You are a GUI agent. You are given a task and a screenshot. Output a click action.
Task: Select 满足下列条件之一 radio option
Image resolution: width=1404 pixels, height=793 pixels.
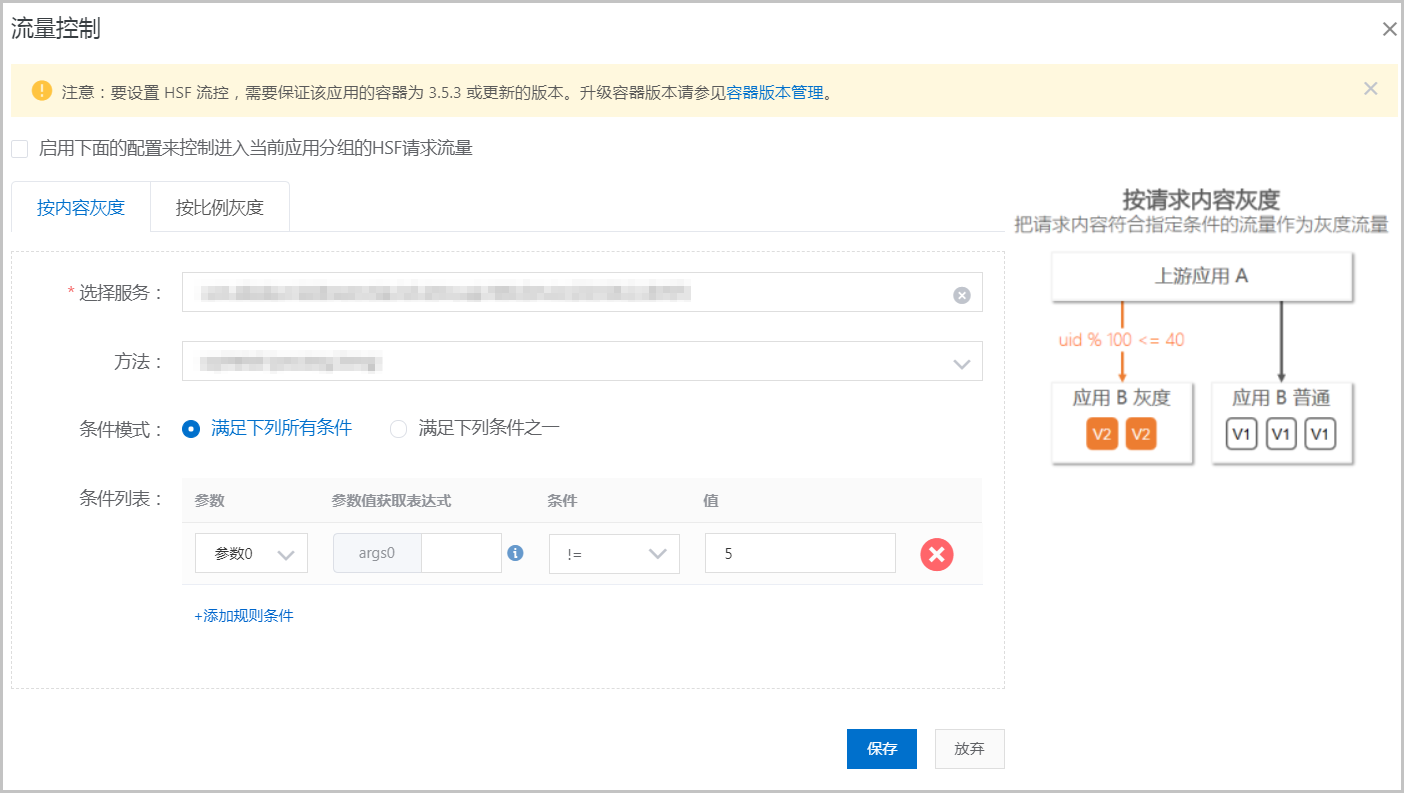pyautogui.click(x=399, y=429)
